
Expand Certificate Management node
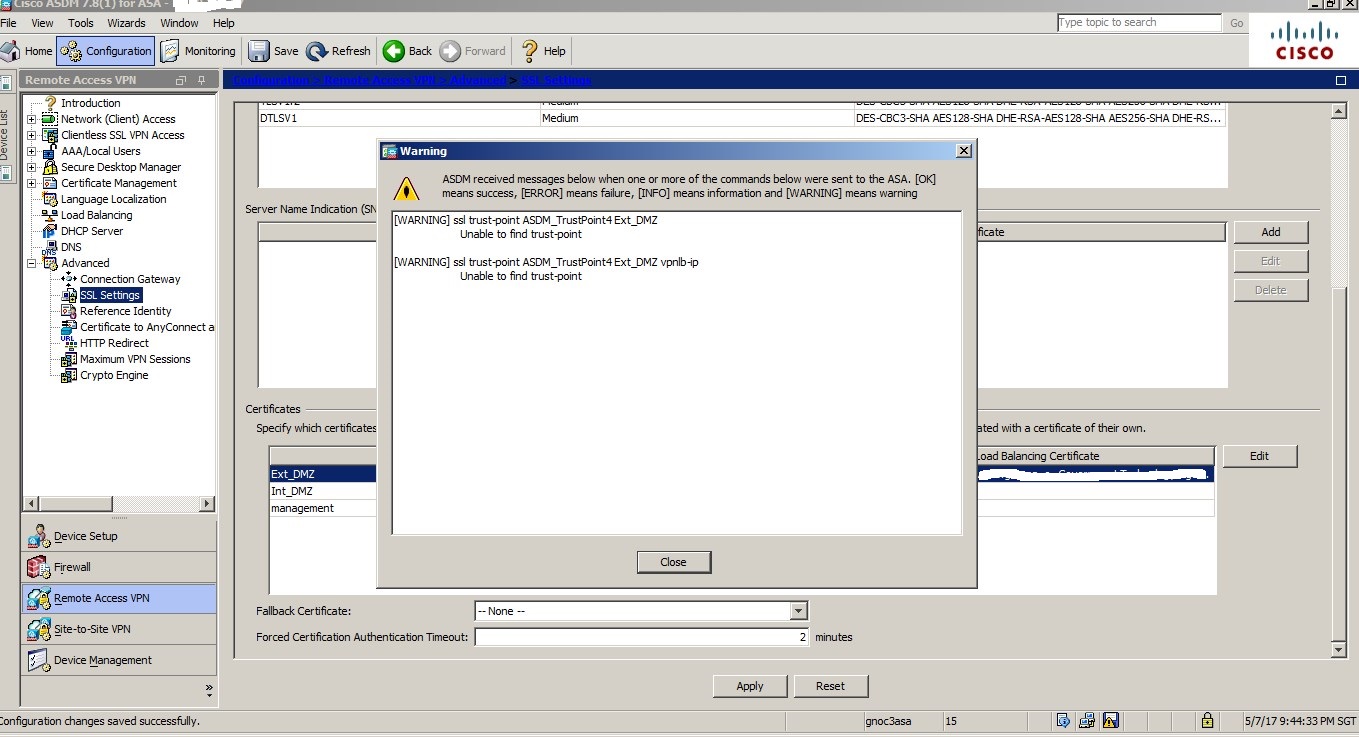pos(32,183)
